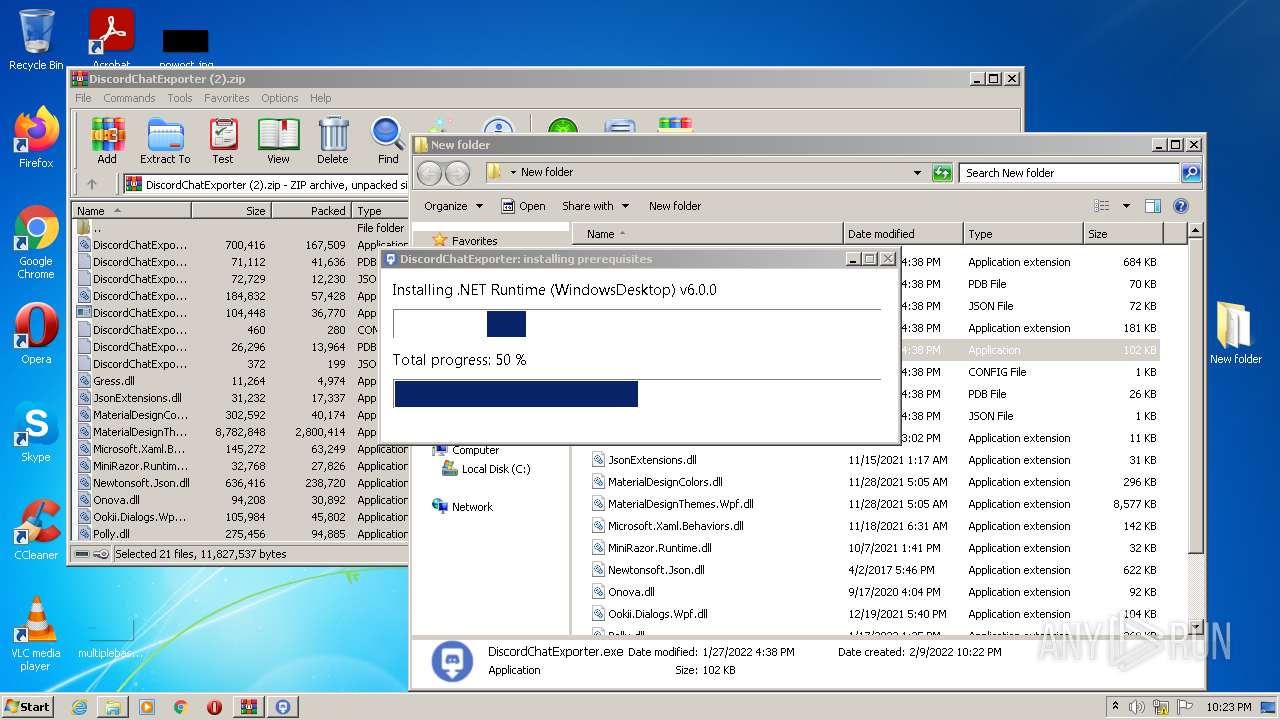Open Explorer help icon
This screenshot has width=1280, height=720.
click(1180, 206)
